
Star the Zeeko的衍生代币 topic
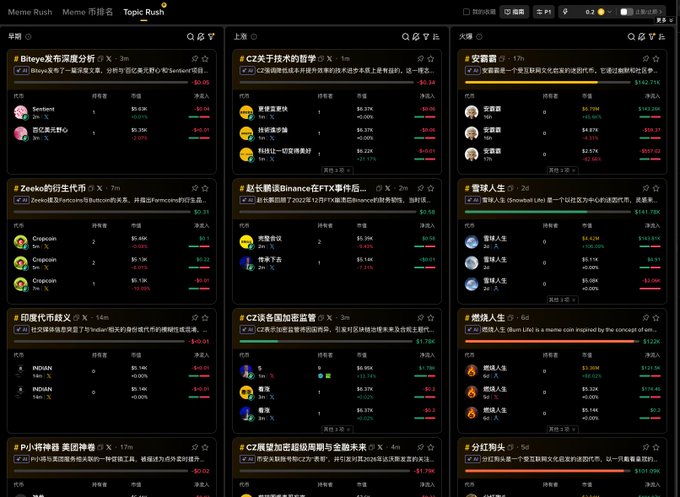point(205,188)
